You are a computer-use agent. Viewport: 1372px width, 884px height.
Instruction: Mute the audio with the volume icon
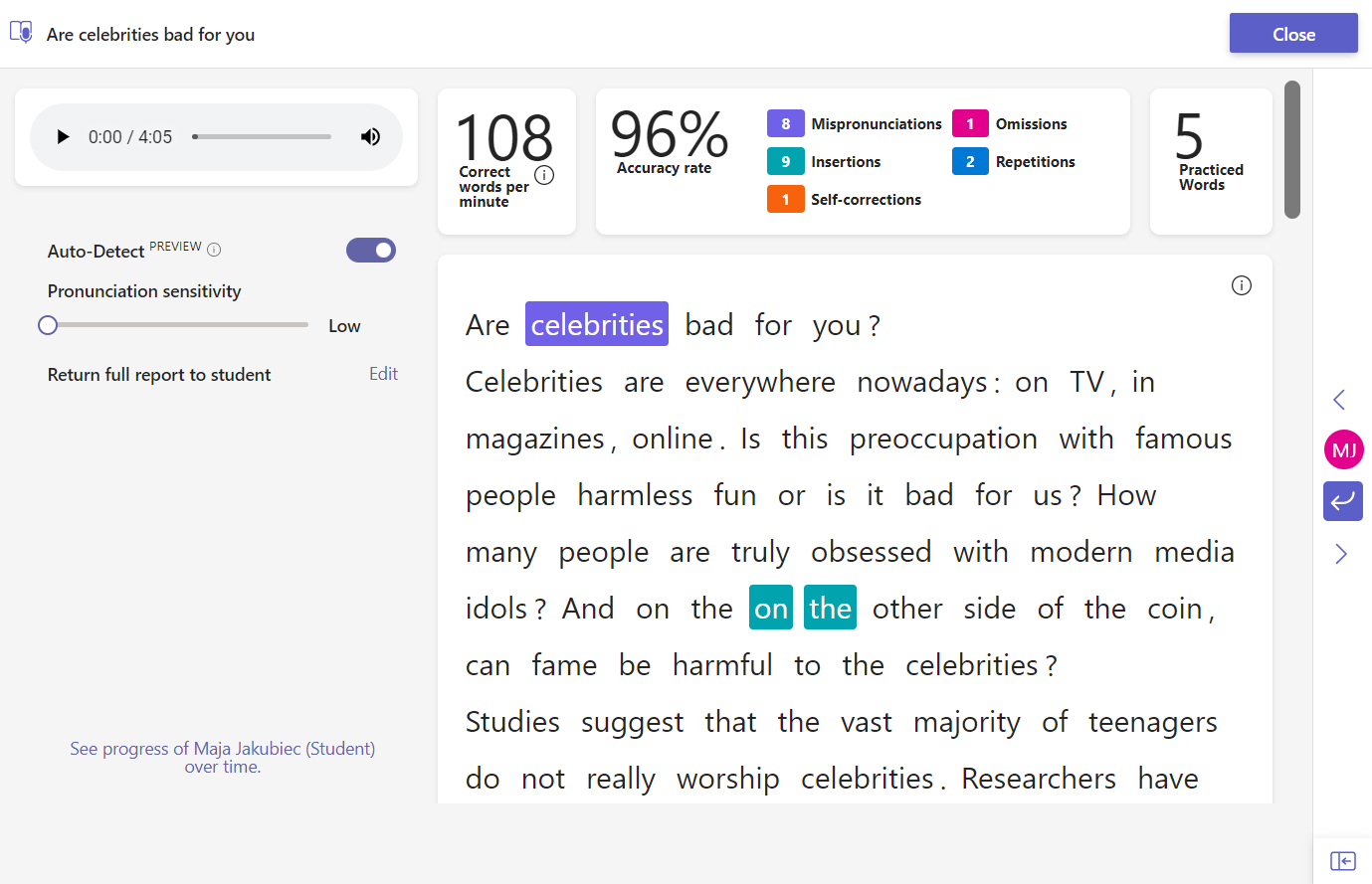point(370,137)
